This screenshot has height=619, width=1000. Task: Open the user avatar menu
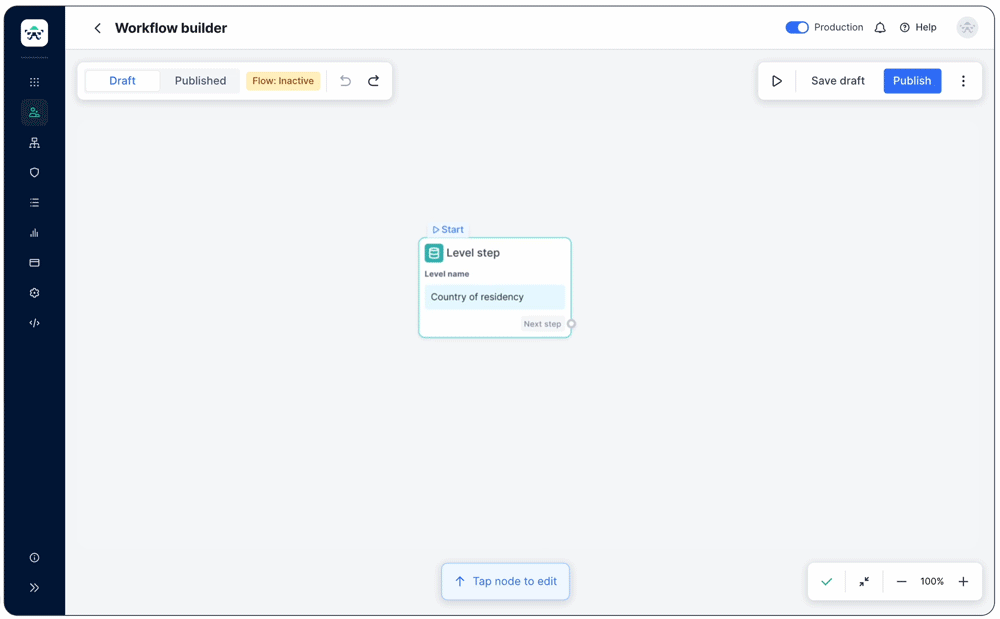[x=967, y=28]
